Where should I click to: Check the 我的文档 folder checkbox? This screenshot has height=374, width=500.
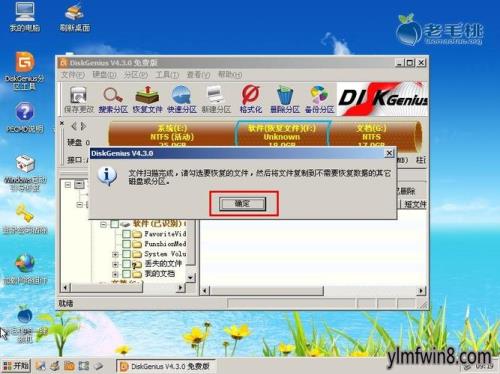click(x=126, y=274)
